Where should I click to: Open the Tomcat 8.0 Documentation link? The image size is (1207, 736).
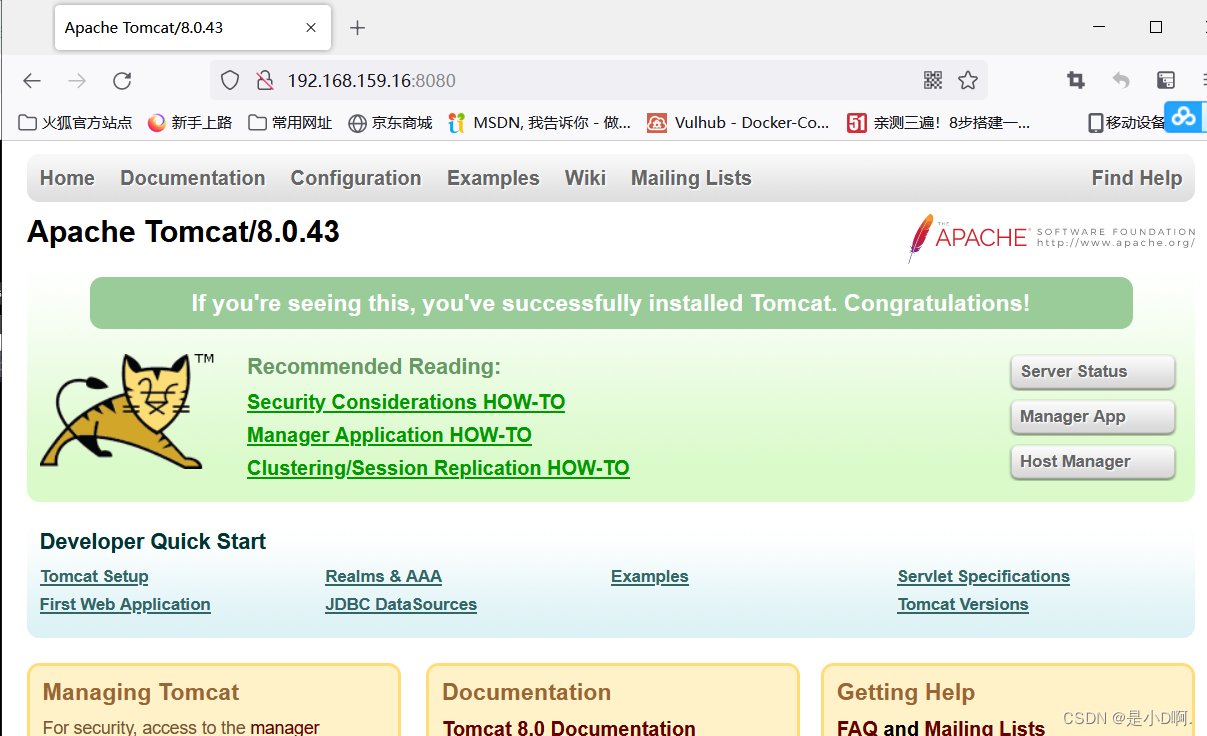pos(569,728)
